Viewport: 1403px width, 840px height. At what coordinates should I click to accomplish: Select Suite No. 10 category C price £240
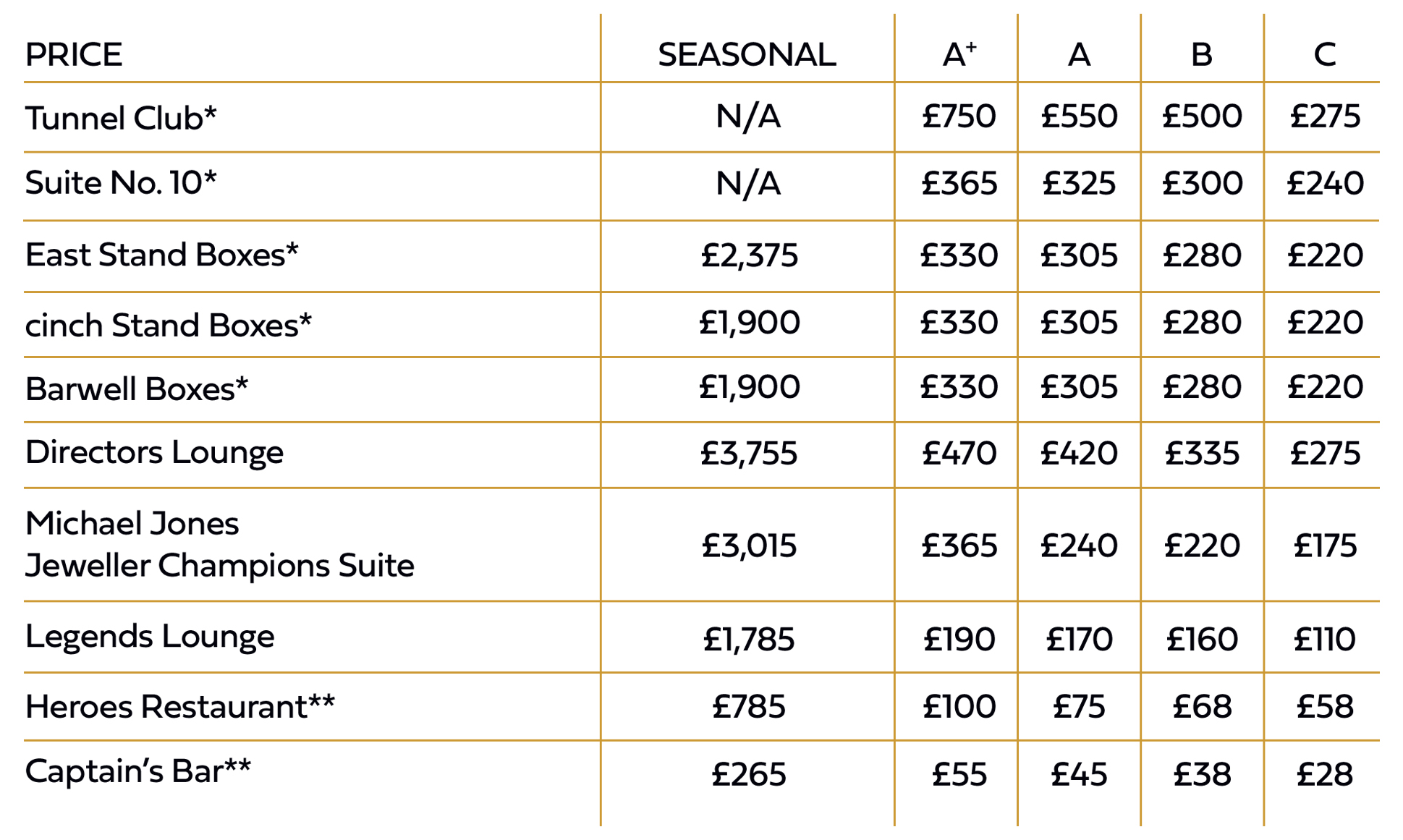[1325, 183]
